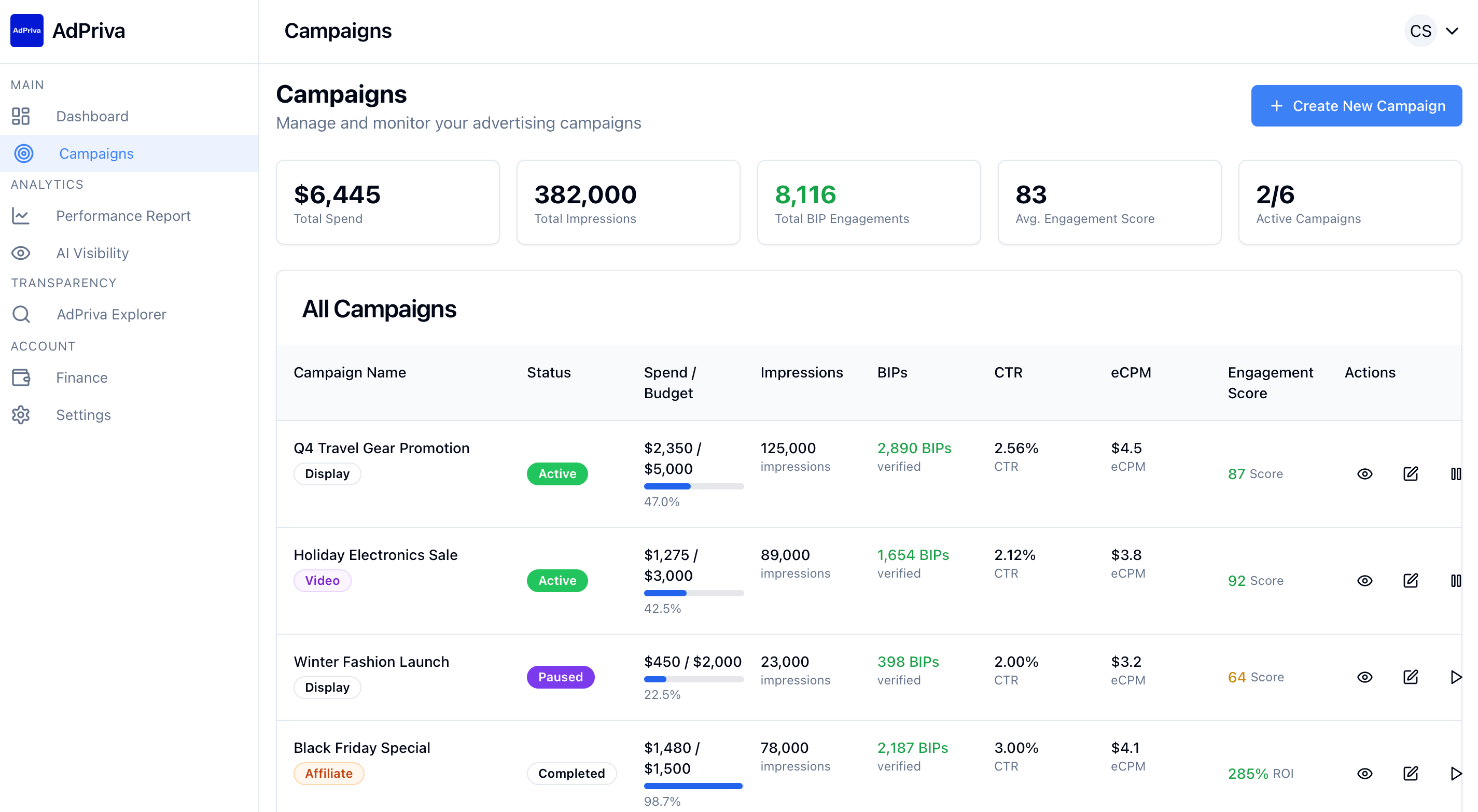Click the Settings gear icon
The width and height of the screenshot is (1478, 812).
pos(21,415)
